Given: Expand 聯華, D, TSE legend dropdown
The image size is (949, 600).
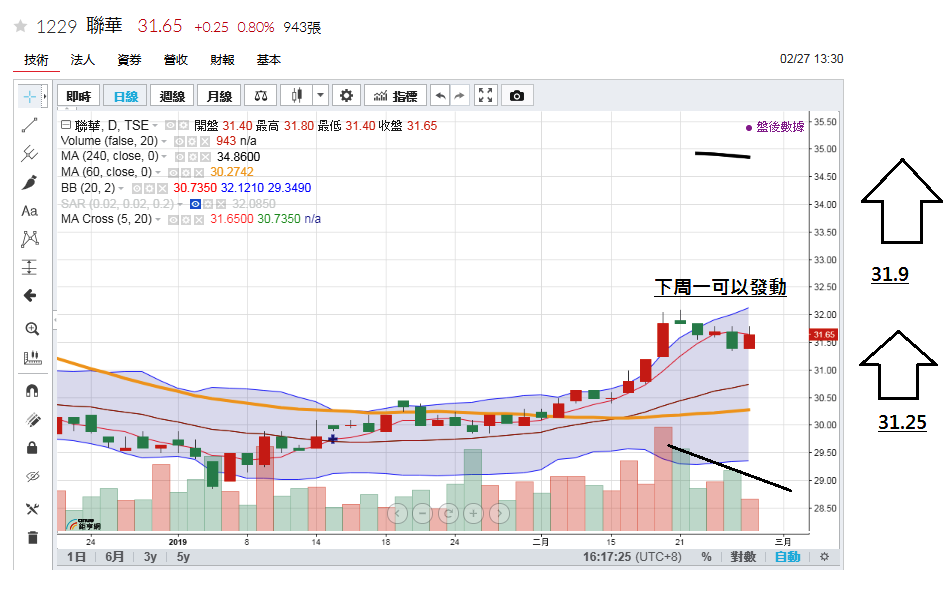Looking at the screenshot, I should 155,126.
